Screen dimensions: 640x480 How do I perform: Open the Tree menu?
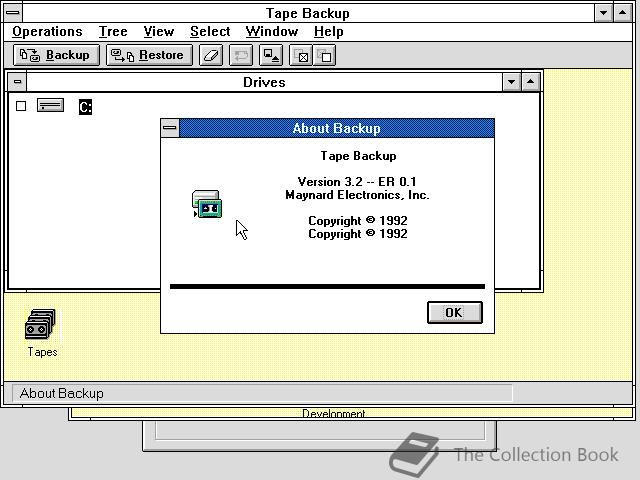113,31
